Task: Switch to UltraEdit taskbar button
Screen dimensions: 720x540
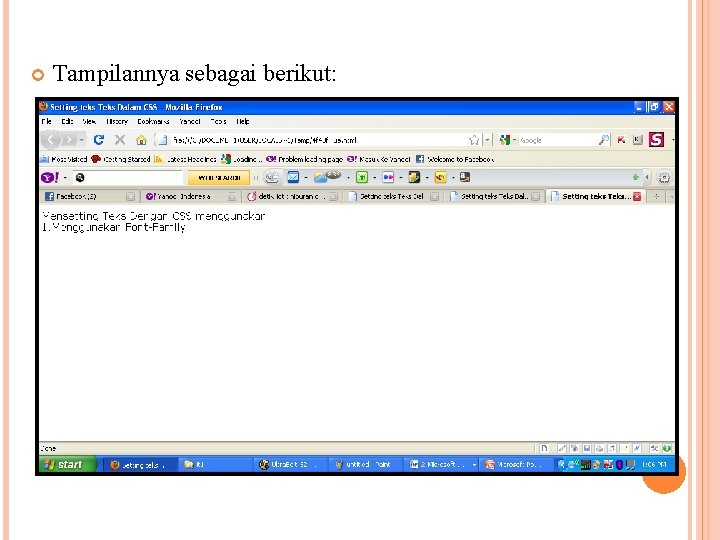Action: point(290,465)
